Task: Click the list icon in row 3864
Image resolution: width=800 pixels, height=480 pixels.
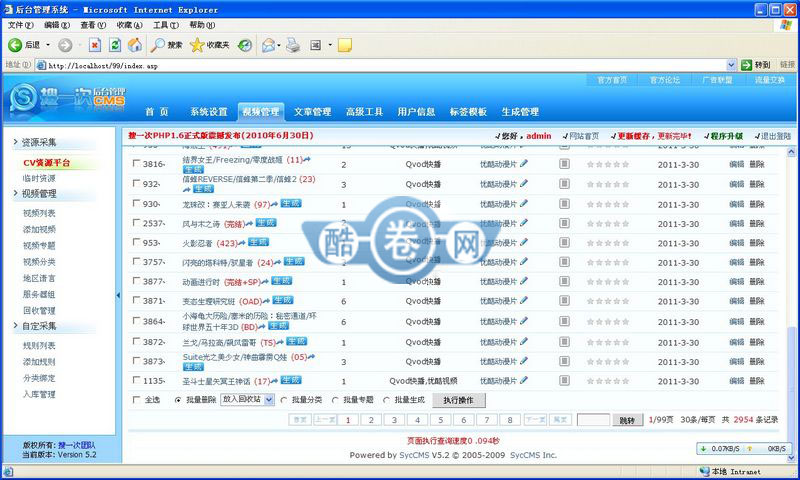Action: (x=564, y=321)
